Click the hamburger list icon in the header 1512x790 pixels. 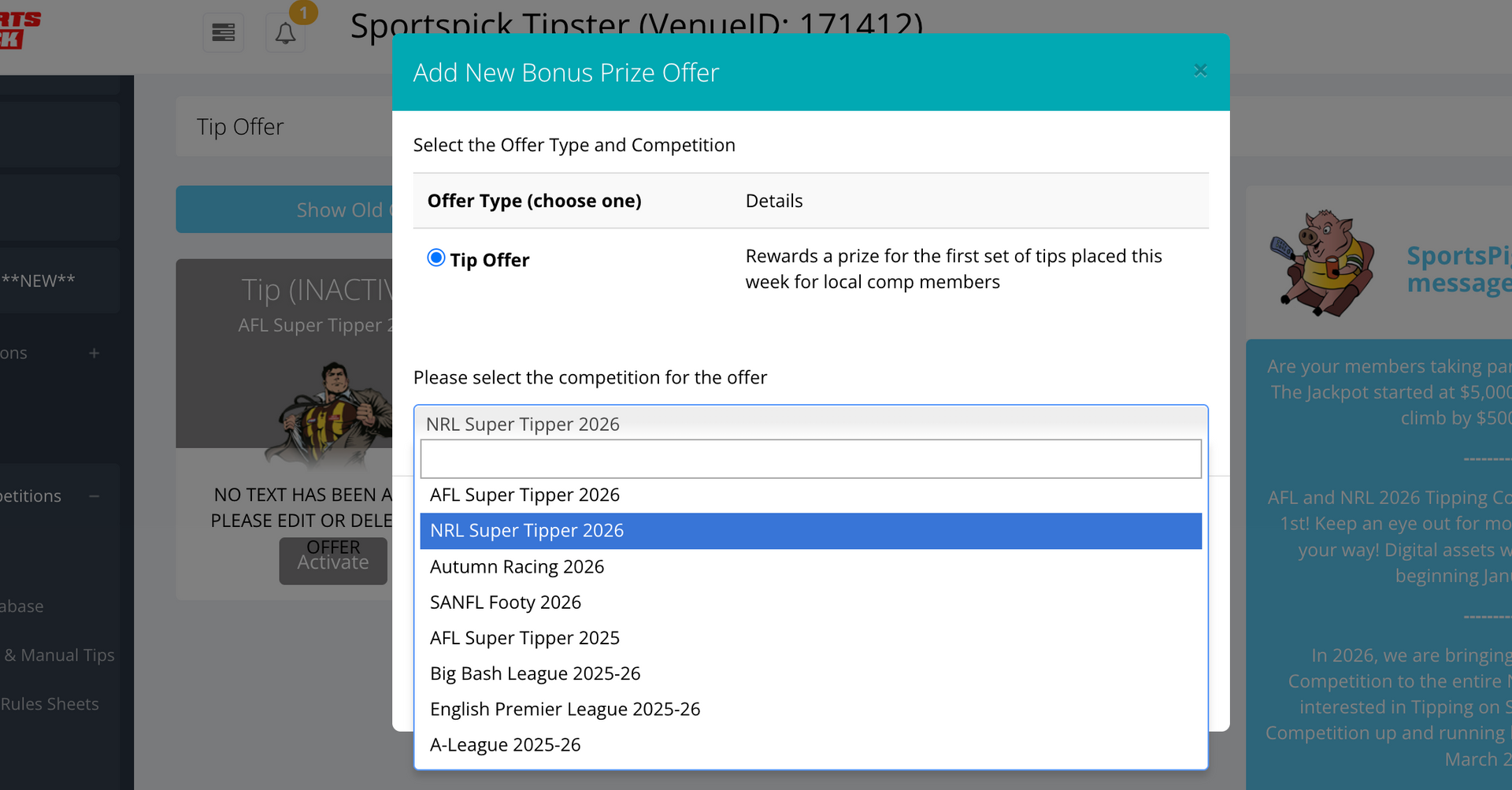pos(223,32)
